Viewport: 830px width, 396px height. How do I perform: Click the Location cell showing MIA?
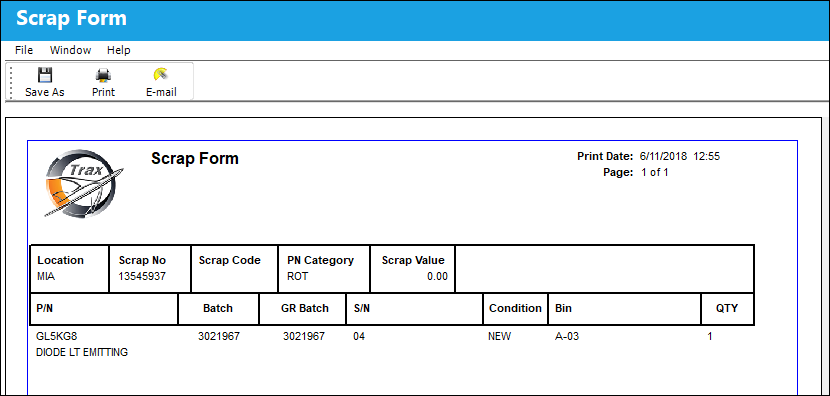tap(69, 268)
